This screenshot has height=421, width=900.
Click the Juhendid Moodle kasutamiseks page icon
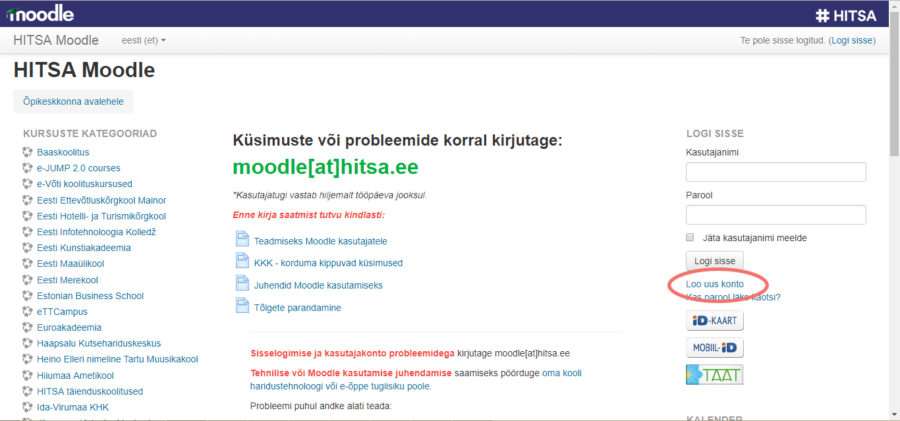[x=242, y=283]
